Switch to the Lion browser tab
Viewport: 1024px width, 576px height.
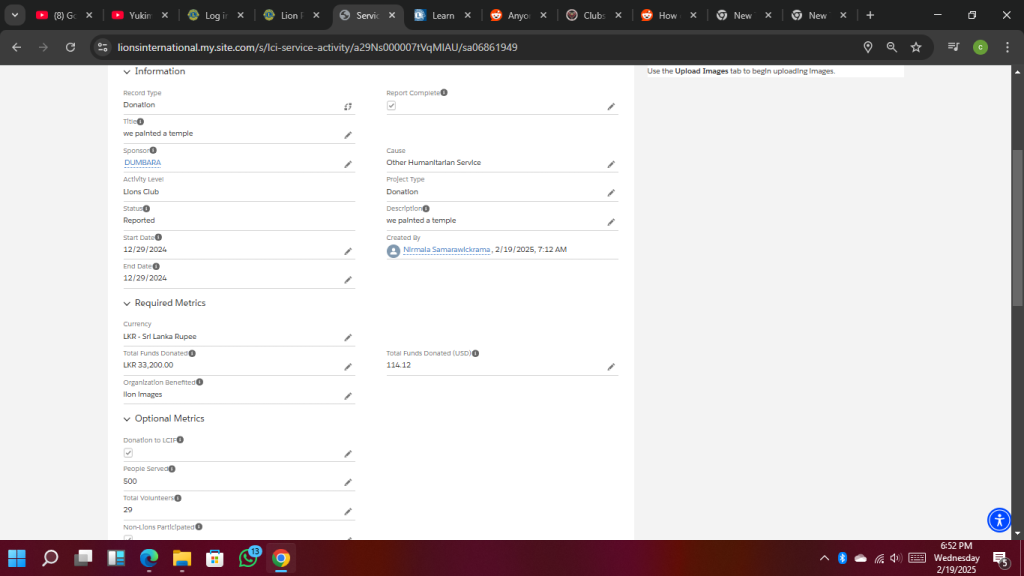coord(291,15)
